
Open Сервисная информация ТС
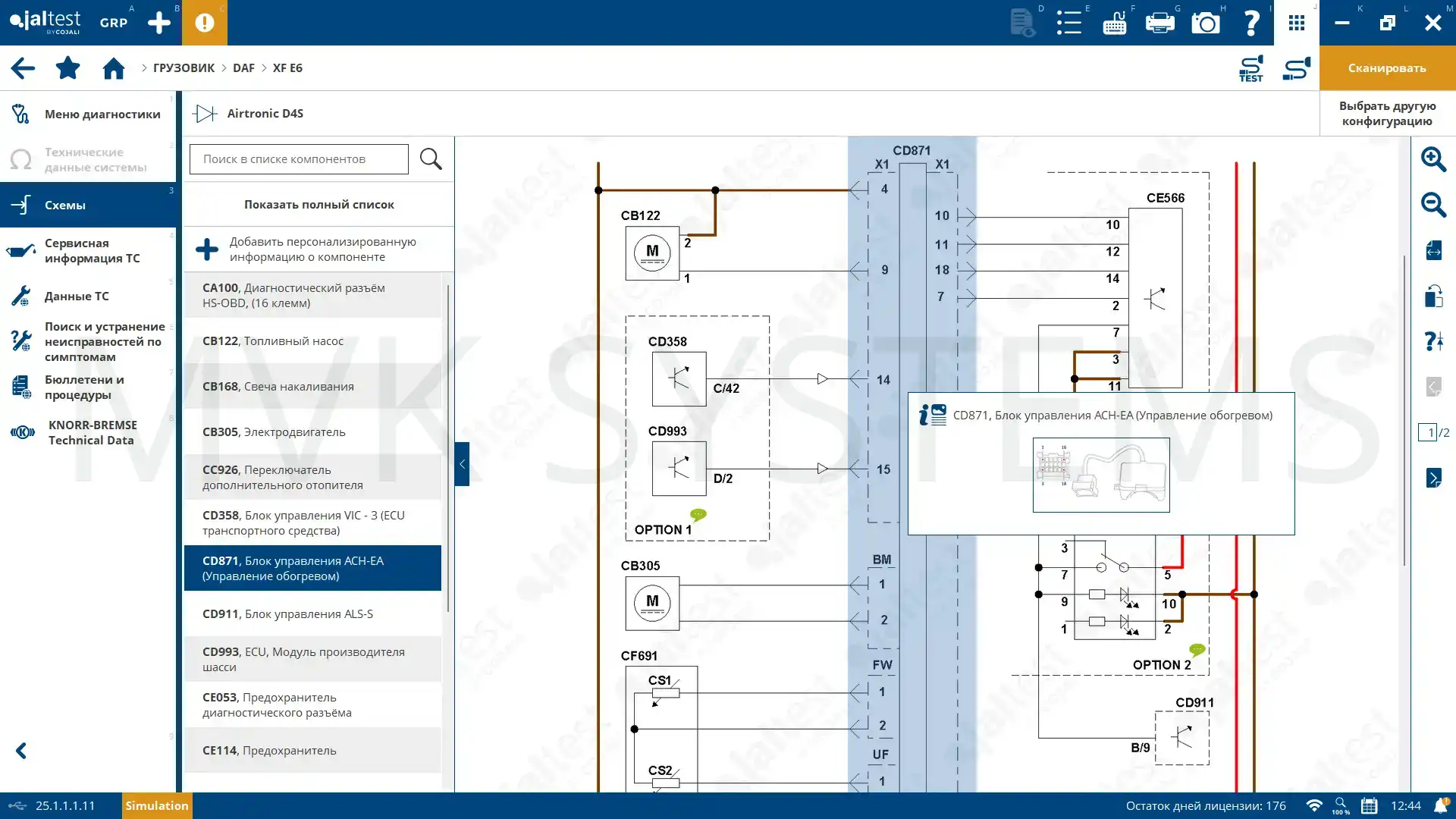(x=88, y=250)
